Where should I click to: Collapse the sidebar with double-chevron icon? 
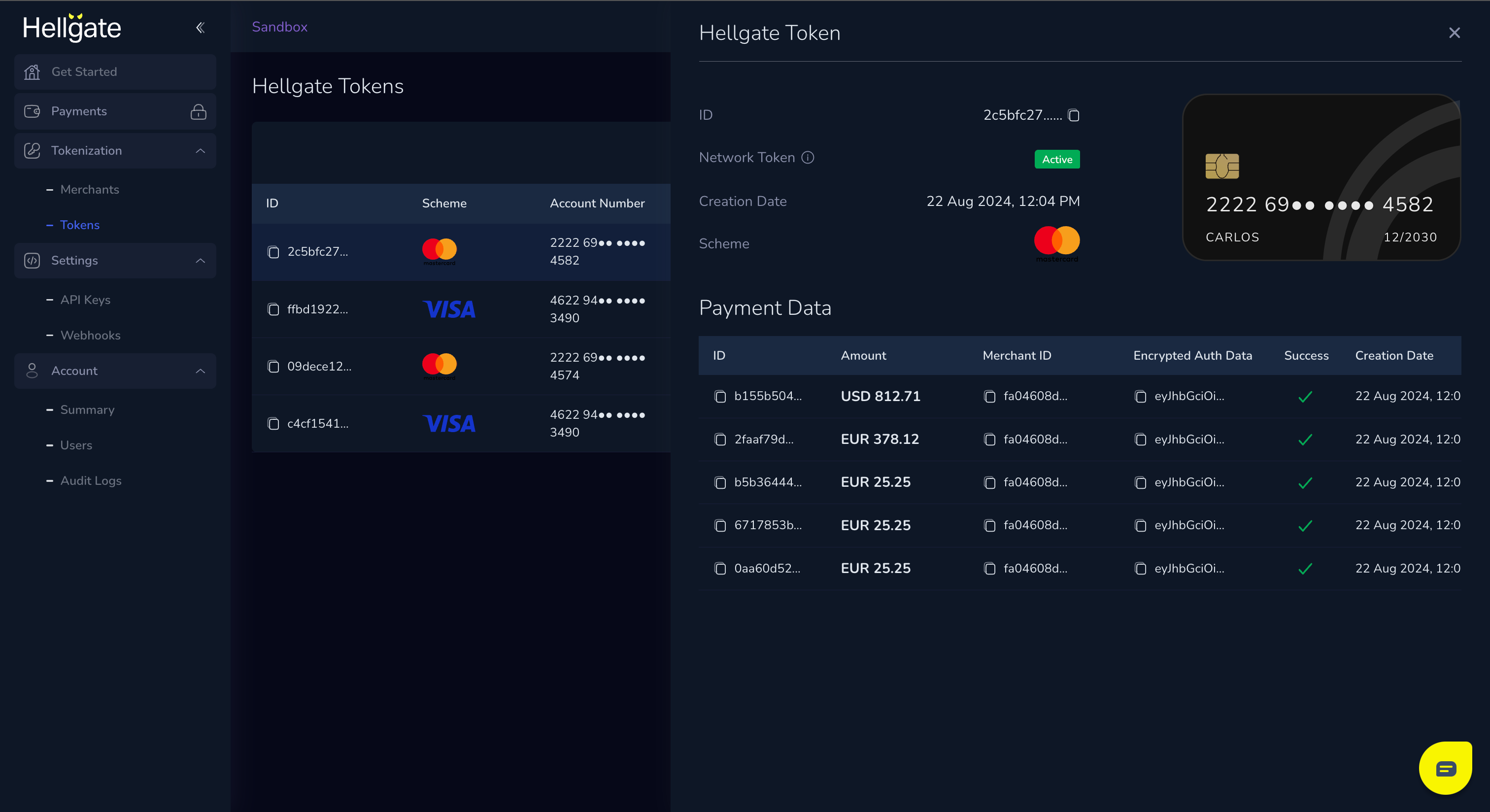pos(200,27)
